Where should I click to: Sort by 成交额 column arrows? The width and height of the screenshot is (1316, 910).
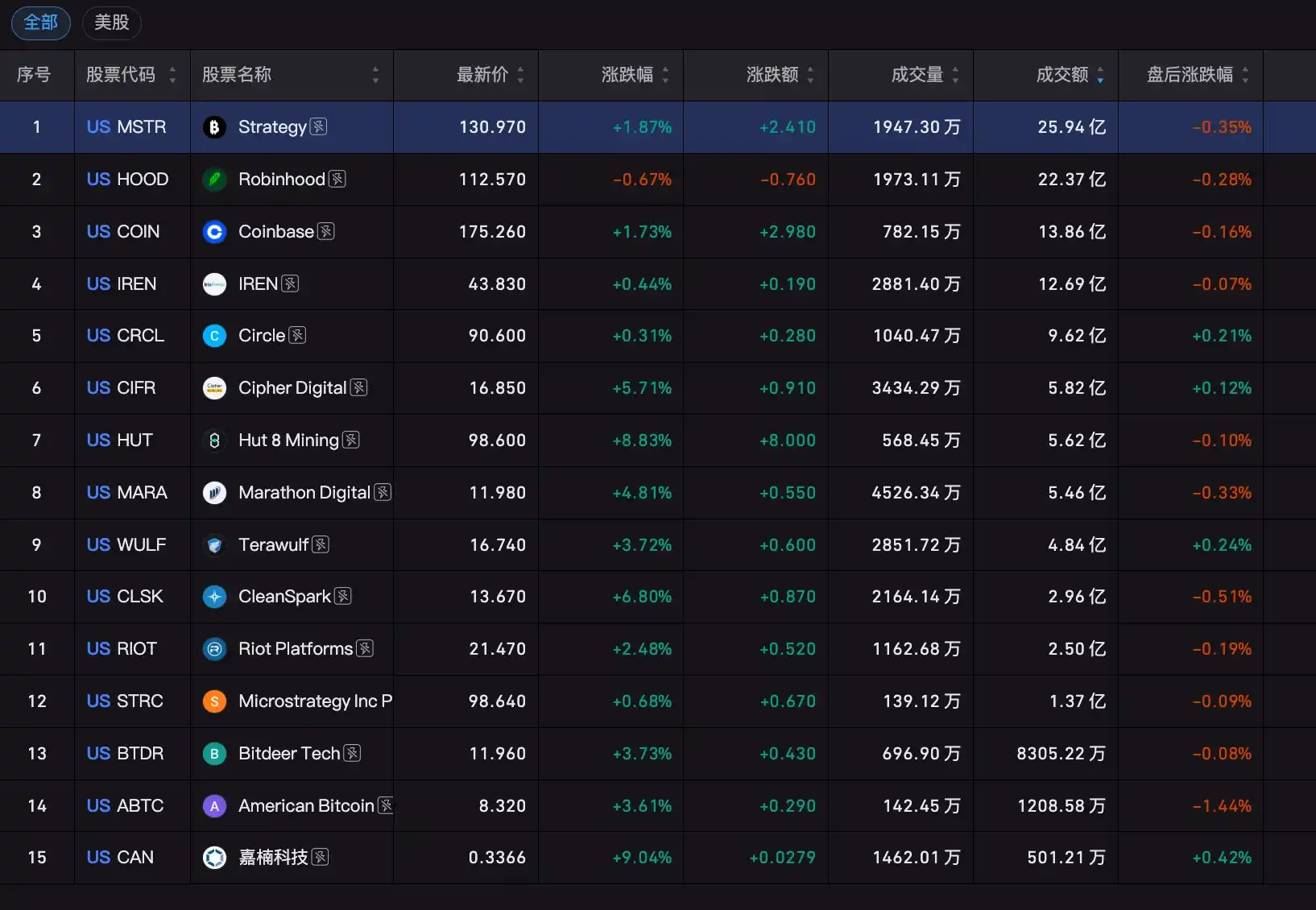1100,75
